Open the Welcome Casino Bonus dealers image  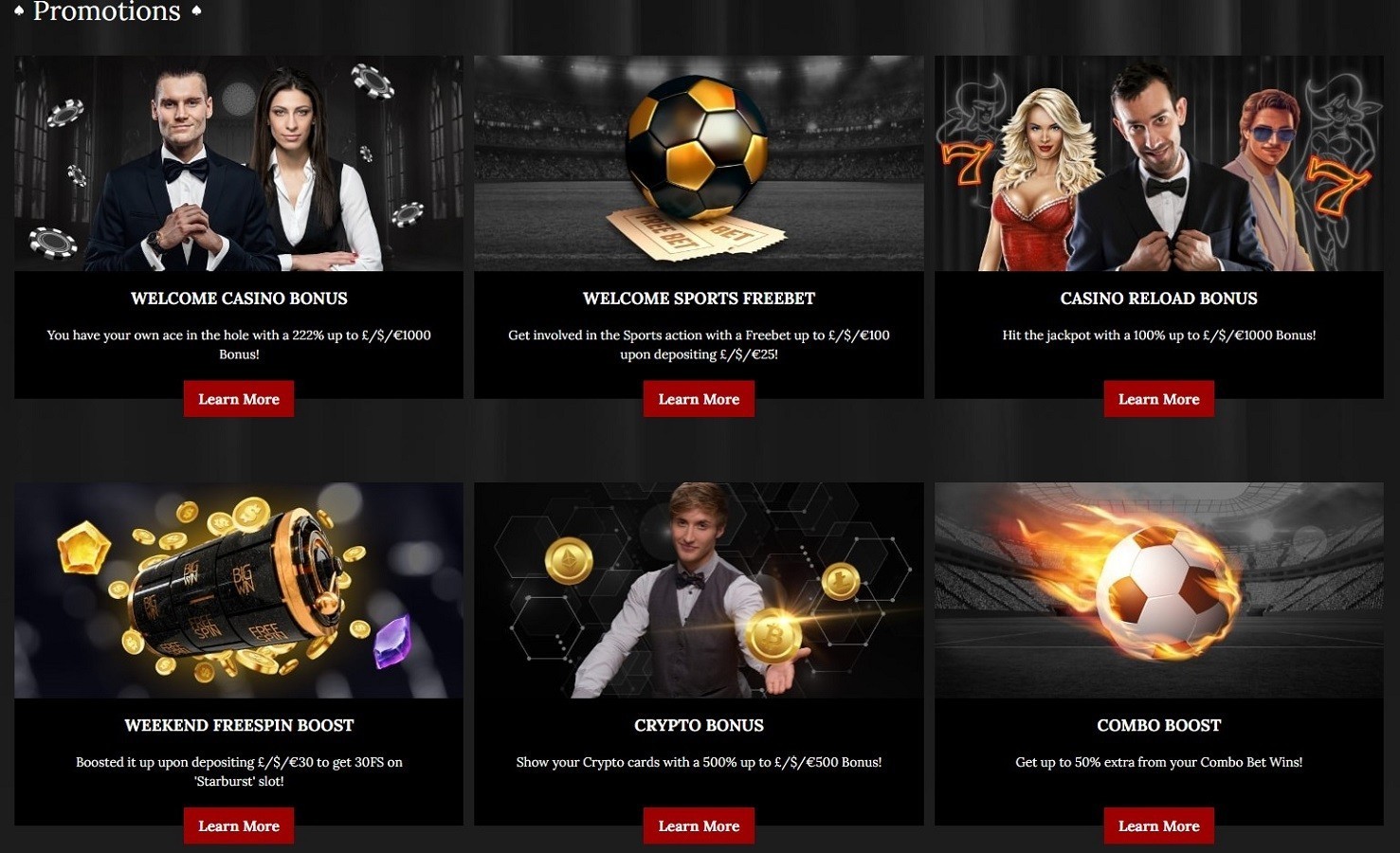pyautogui.click(x=239, y=163)
